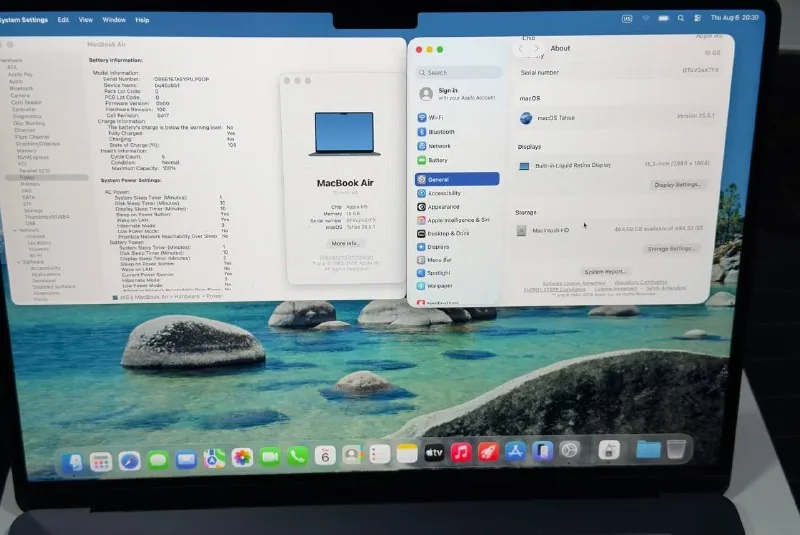Click the Macintosh HD storage row

pos(611,230)
